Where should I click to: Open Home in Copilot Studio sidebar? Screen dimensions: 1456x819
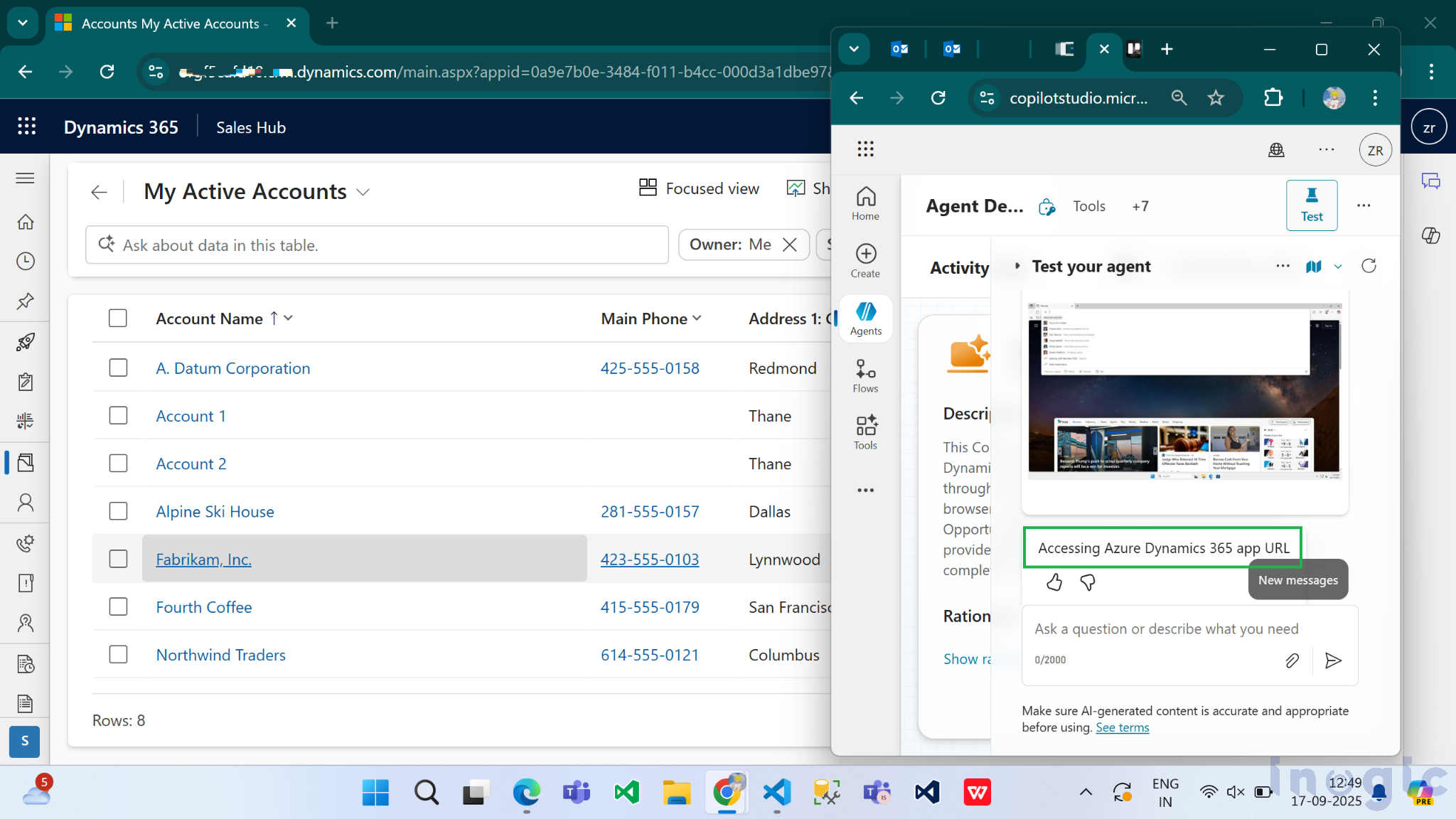[865, 203]
